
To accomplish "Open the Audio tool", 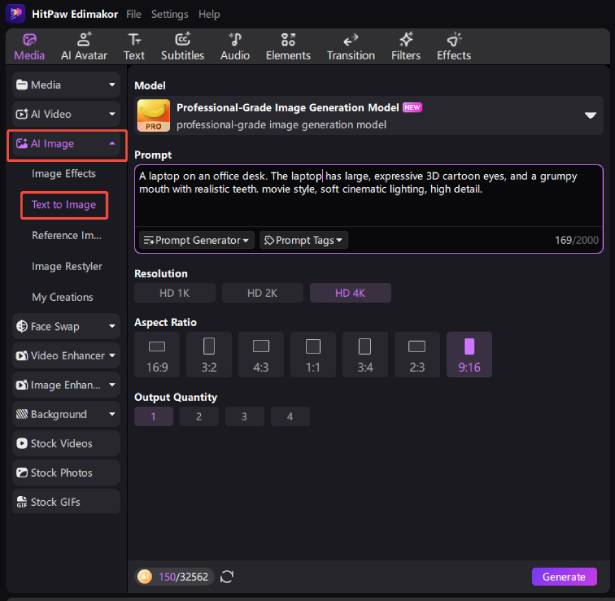I will click(x=235, y=47).
